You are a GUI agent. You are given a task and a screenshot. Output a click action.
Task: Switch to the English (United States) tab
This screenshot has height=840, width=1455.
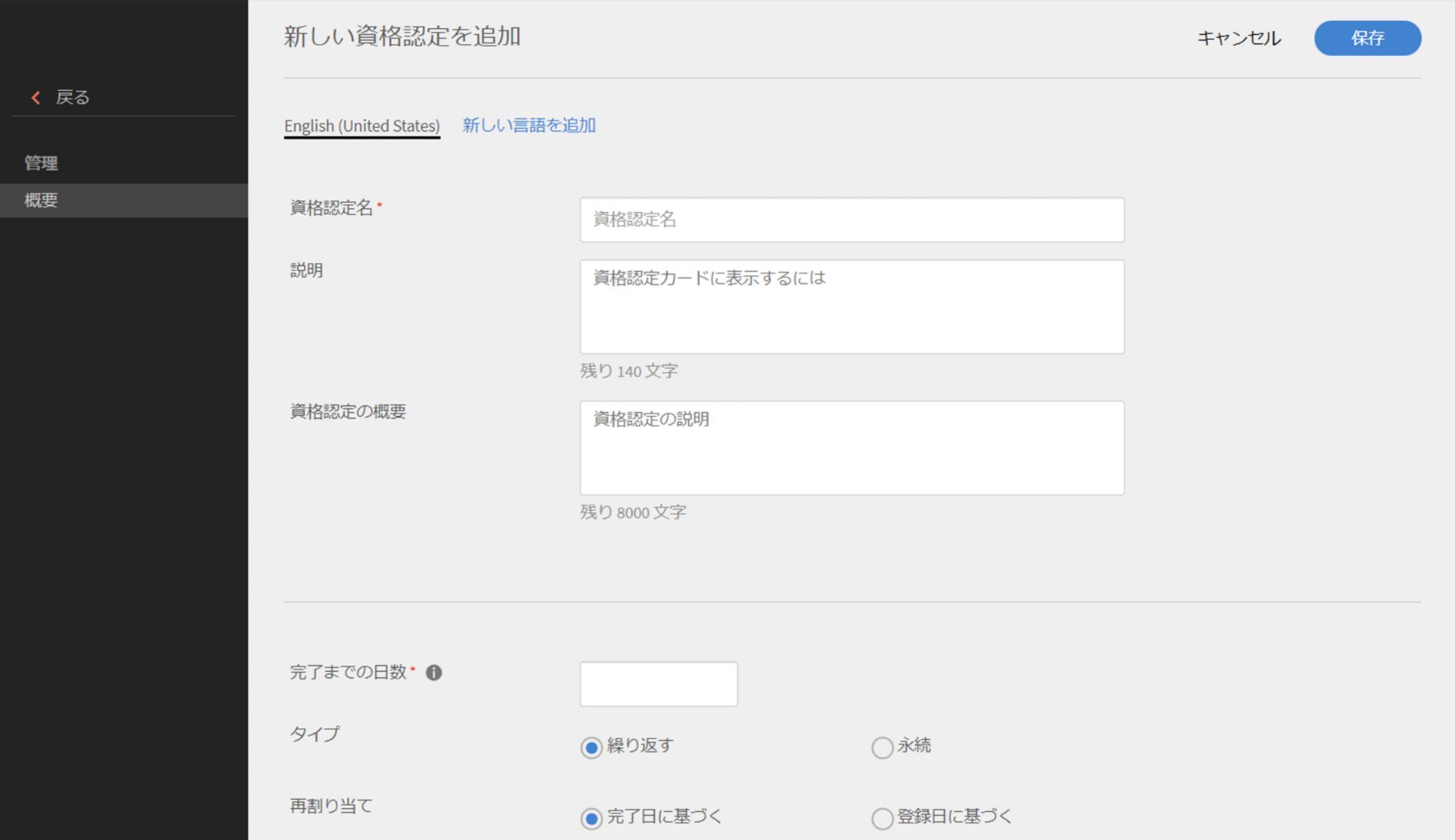coord(361,126)
